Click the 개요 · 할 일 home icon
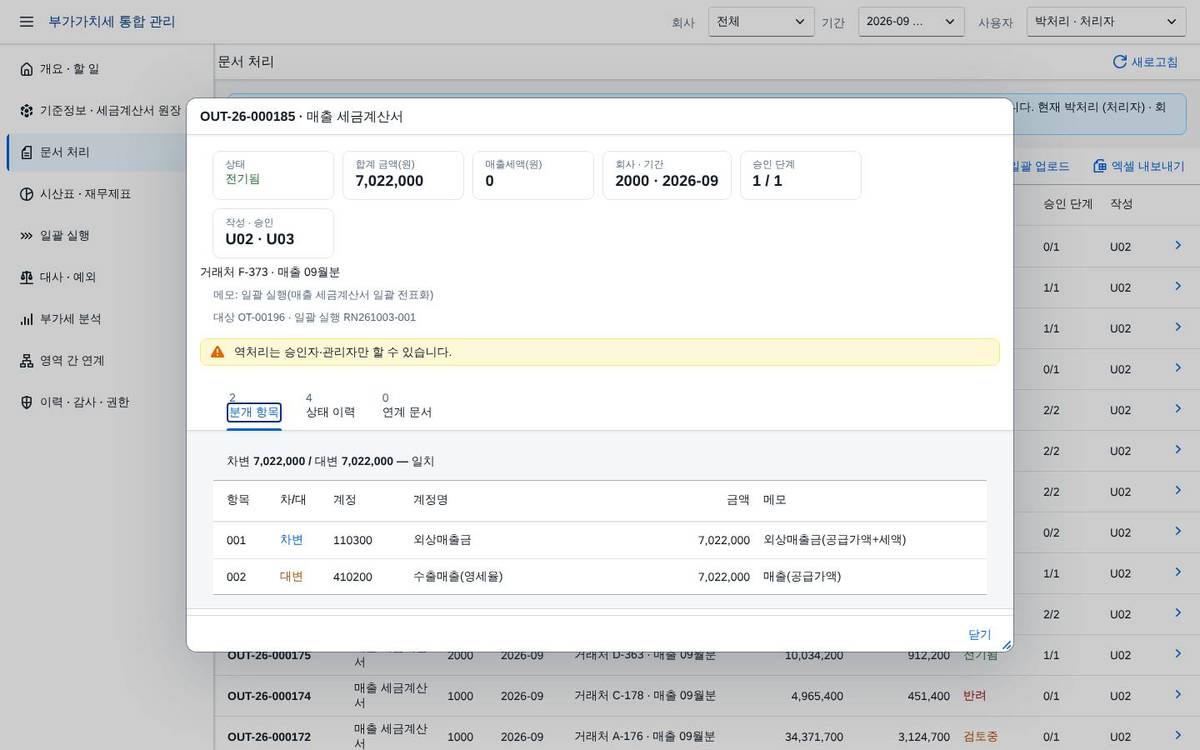The image size is (1200, 750). click(27, 69)
